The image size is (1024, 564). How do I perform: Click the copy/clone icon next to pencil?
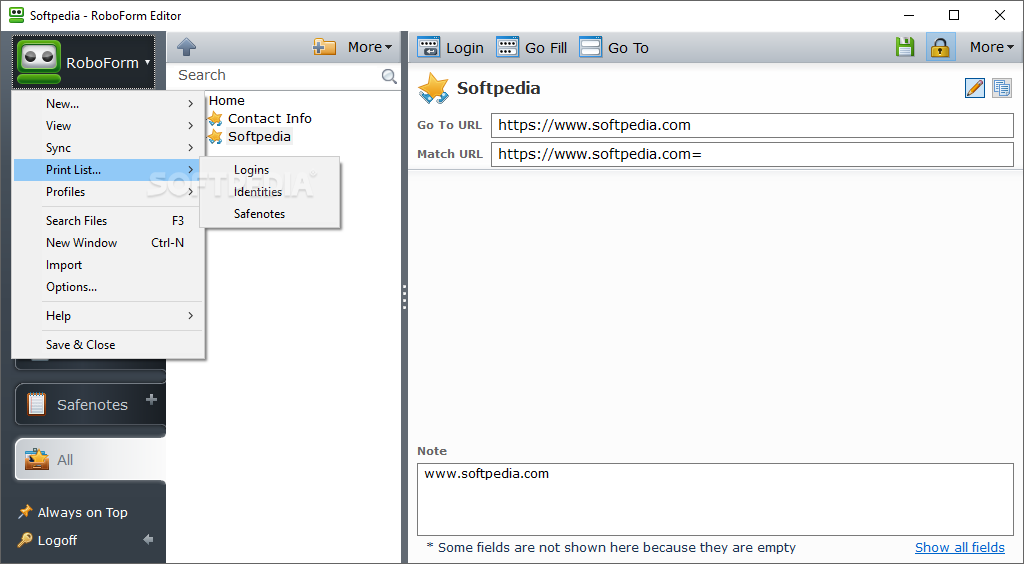1002,87
